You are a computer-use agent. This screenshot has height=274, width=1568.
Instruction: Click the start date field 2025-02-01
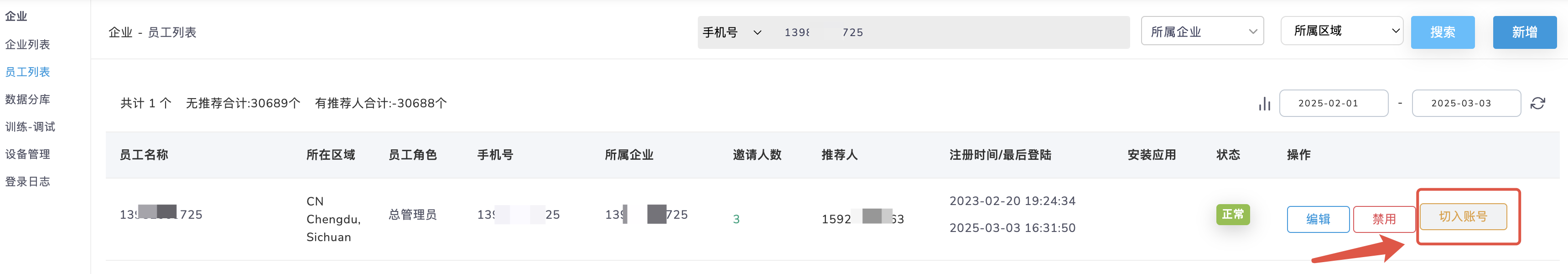[1333, 104]
